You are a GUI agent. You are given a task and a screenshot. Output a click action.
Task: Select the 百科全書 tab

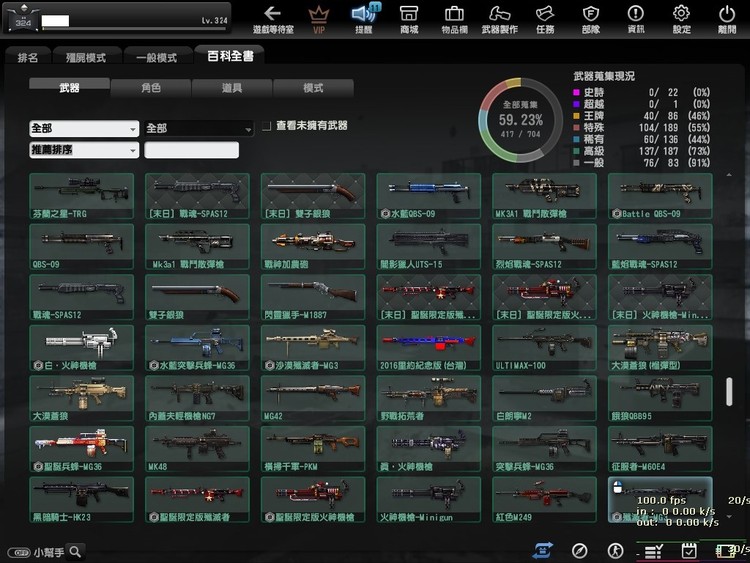(x=230, y=56)
